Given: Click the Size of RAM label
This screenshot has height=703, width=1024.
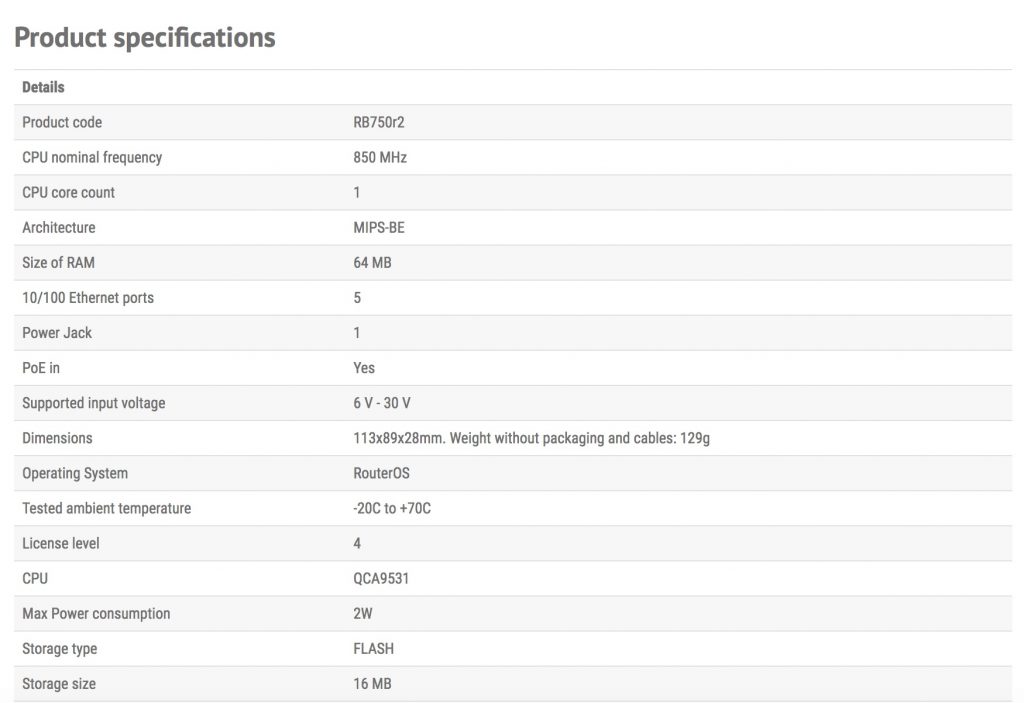Looking at the screenshot, I should pos(58,263).
